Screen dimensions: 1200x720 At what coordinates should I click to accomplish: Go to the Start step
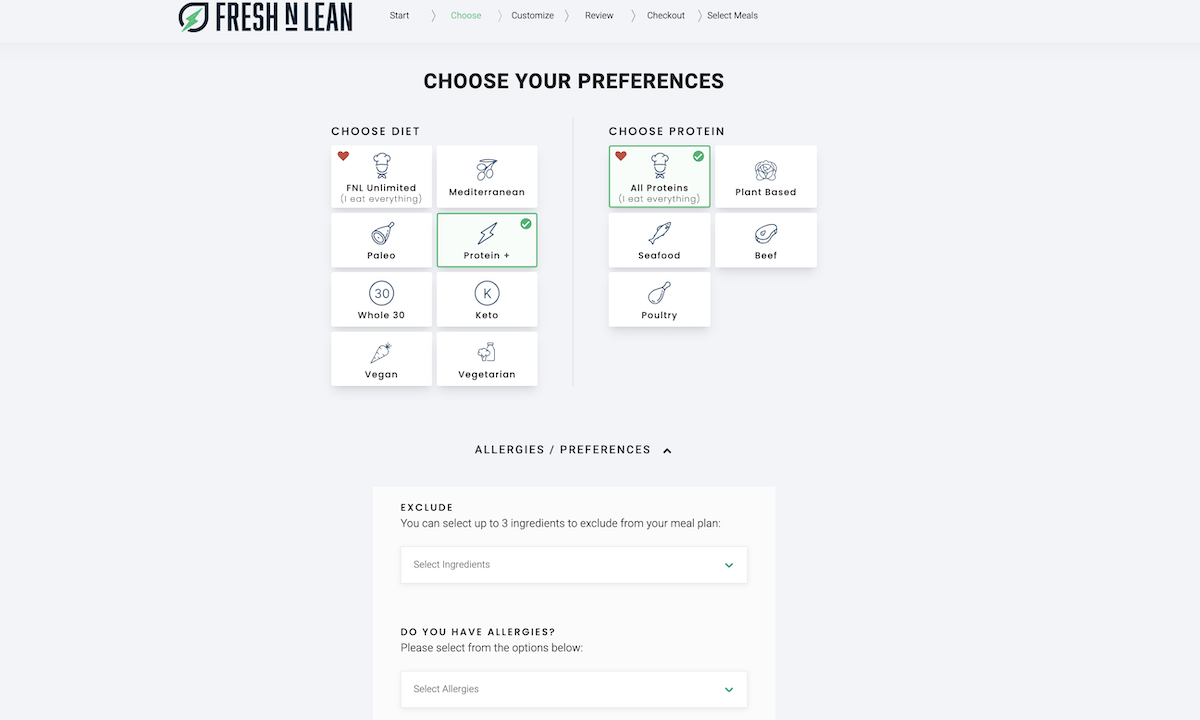[x=399, y=15]
